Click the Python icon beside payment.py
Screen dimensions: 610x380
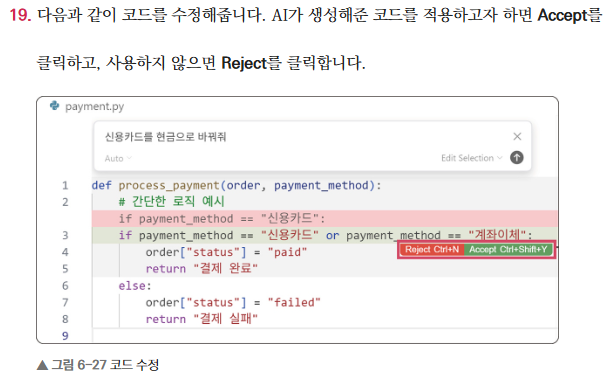coord(55,106)
